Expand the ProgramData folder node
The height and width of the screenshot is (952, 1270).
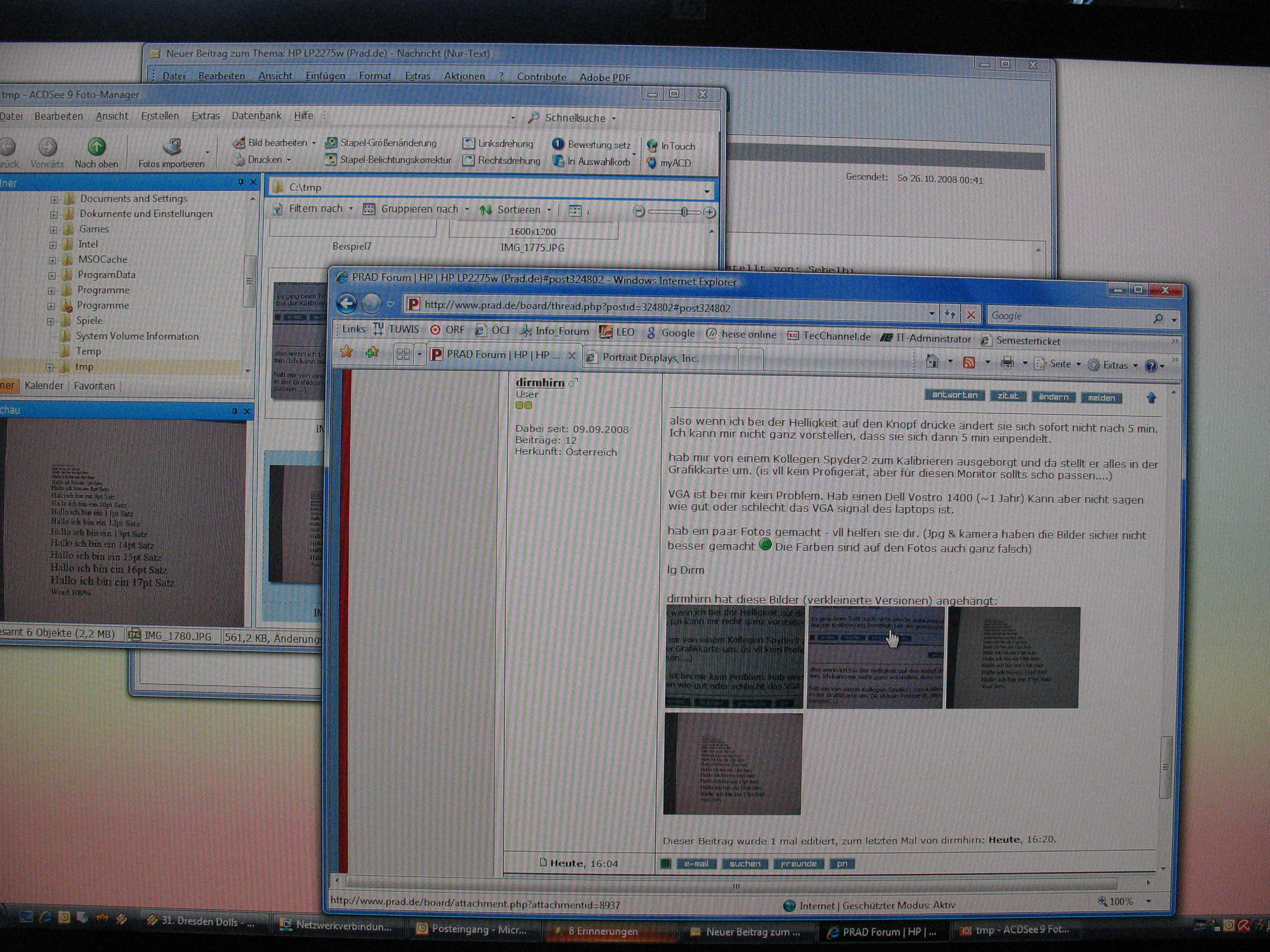(52, 275)
